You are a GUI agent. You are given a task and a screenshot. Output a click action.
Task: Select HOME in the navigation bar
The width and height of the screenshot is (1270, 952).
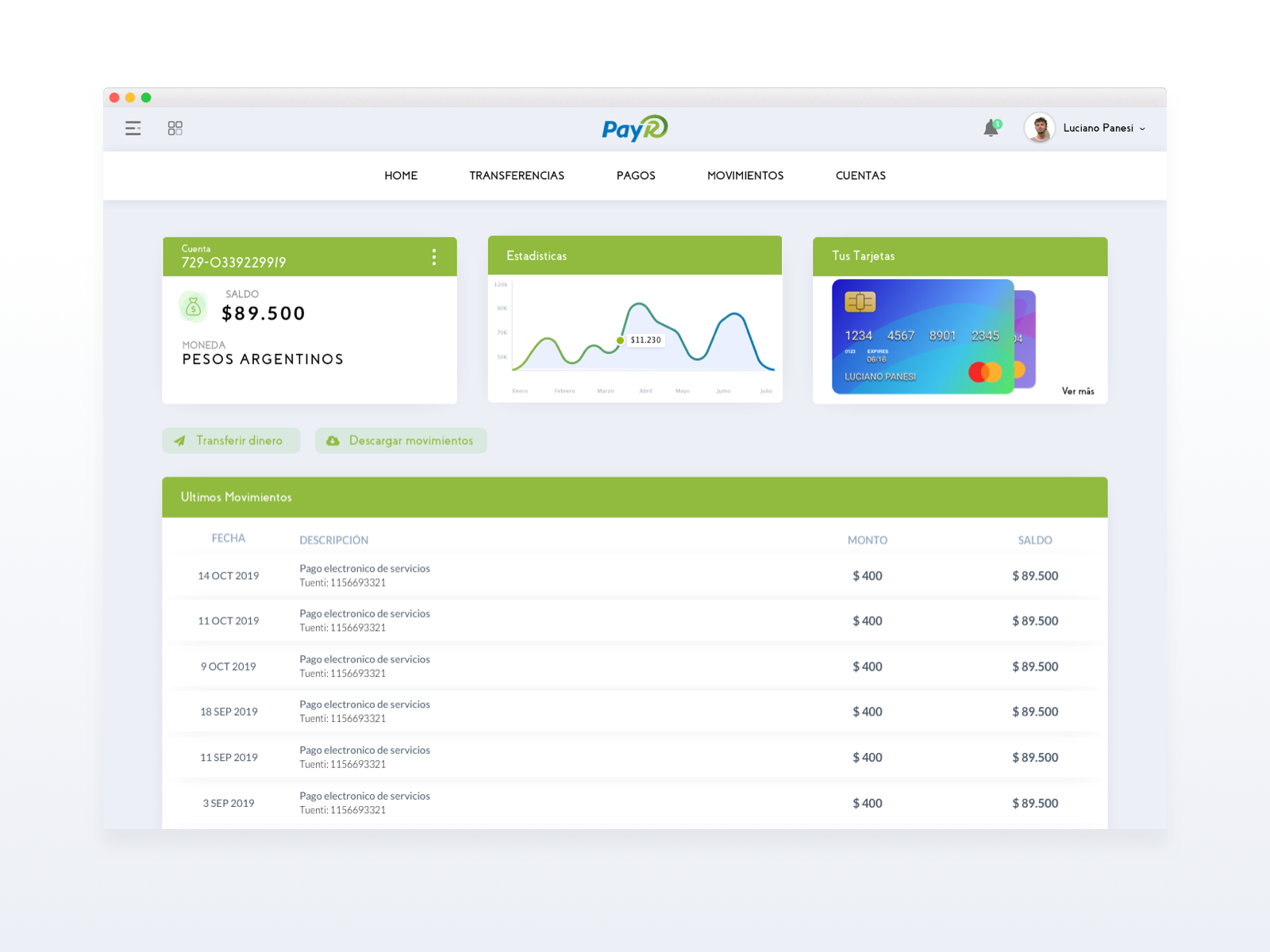click(x=401, y=175)
